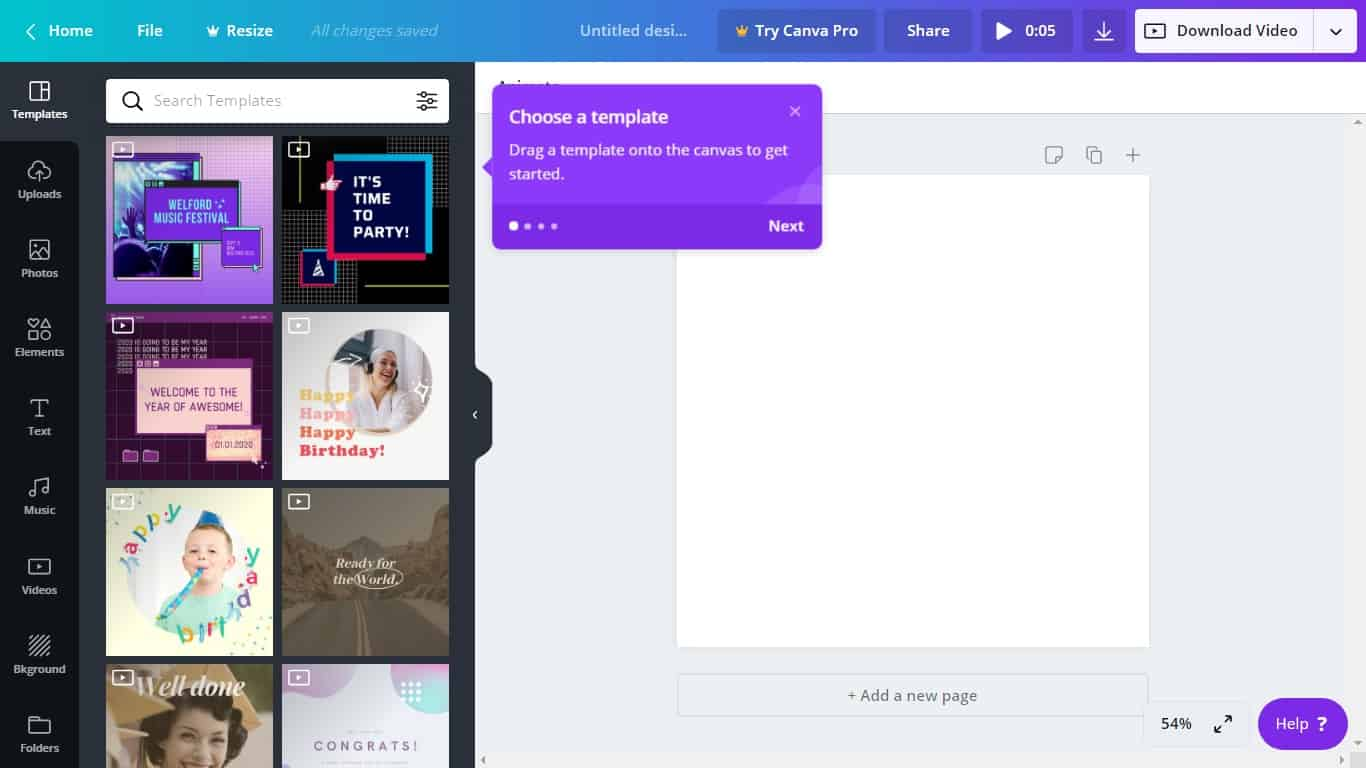Open the Templates panel

pyautogui.click(x=39, y=99)
